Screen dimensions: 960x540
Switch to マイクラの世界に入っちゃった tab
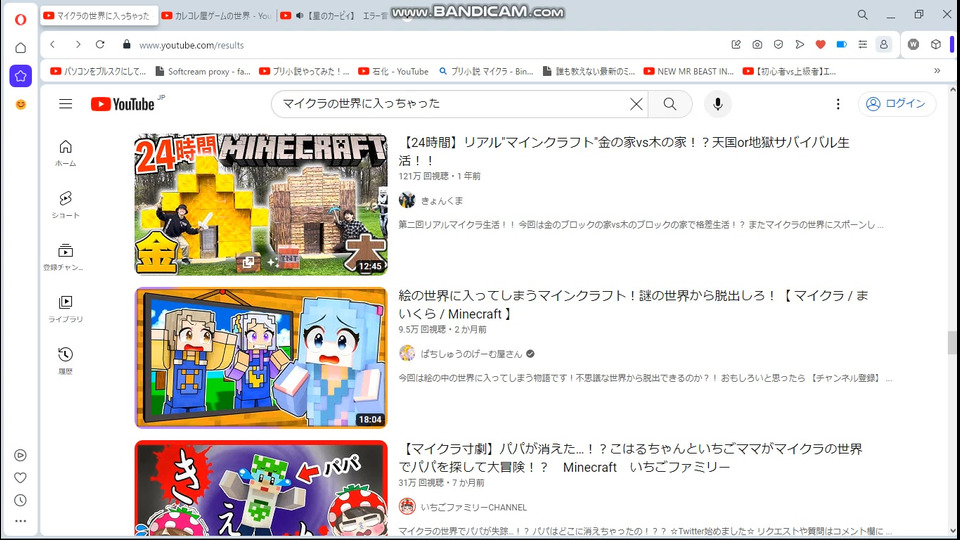coord(98,16)
